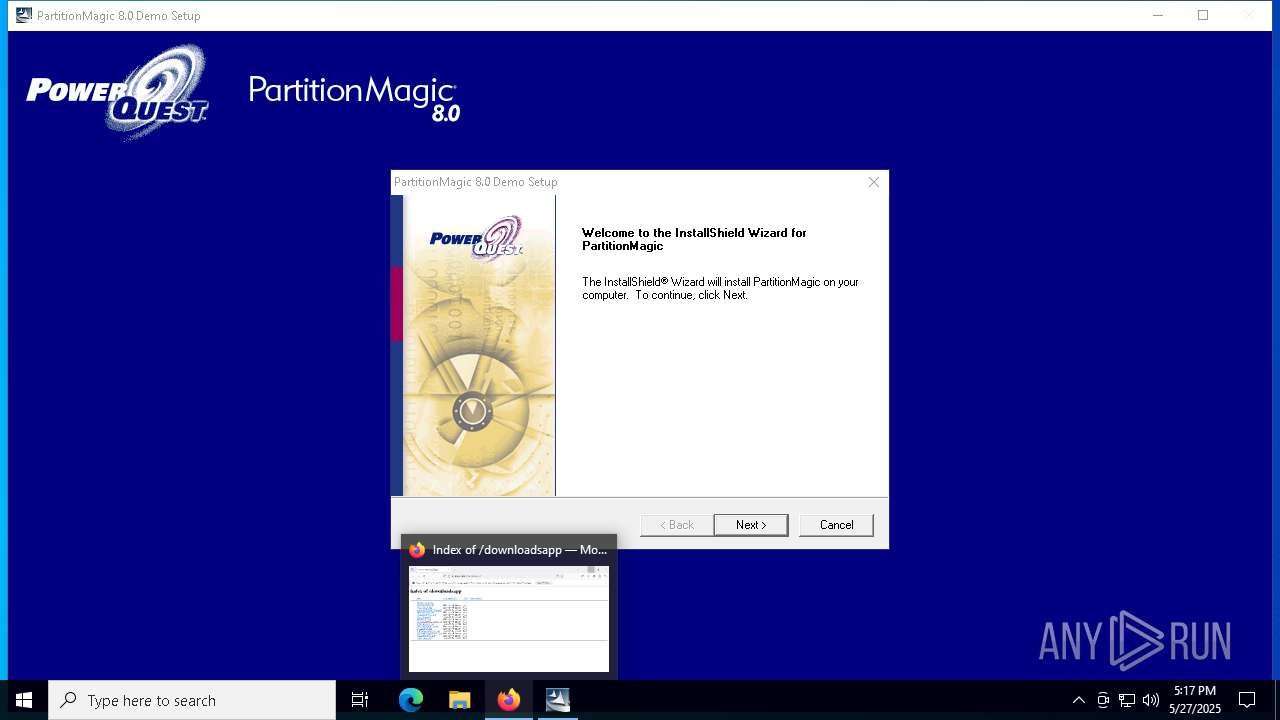Screen dimensions: 1280x720
Task: Show hidden system tray icons
Action: [1078, 700]
